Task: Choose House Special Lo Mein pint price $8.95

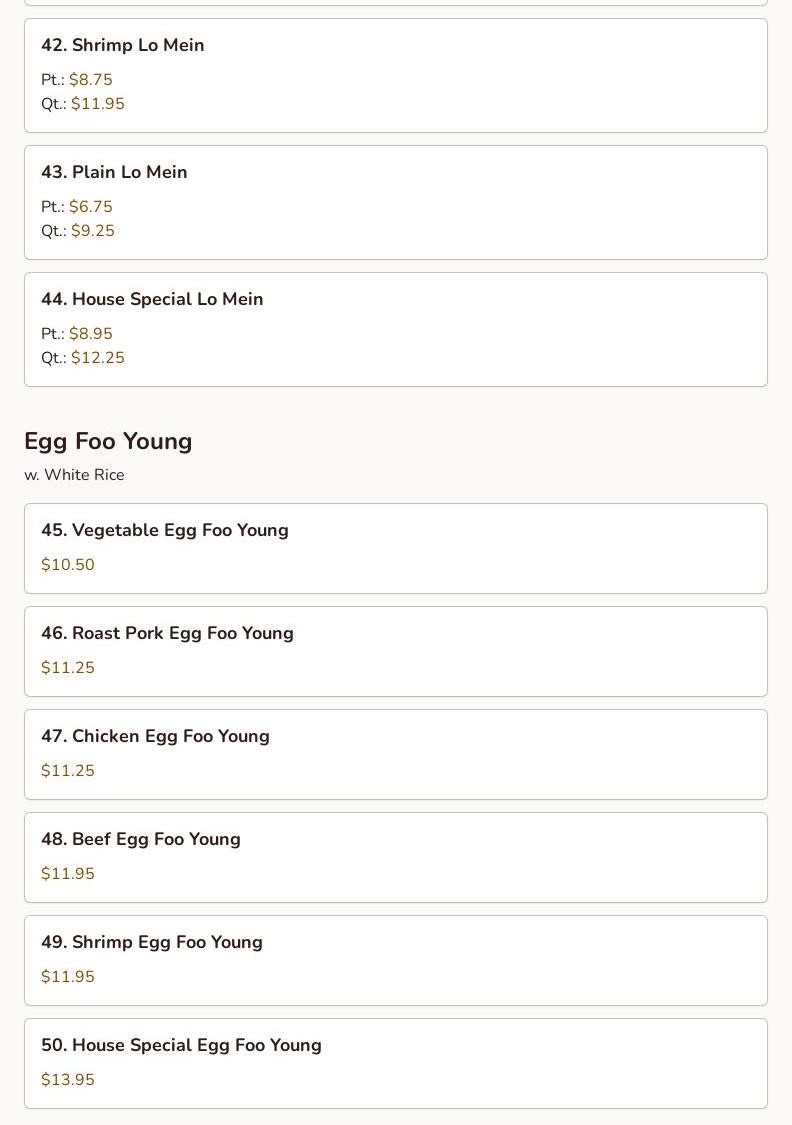Action: [x=90, y=334]
